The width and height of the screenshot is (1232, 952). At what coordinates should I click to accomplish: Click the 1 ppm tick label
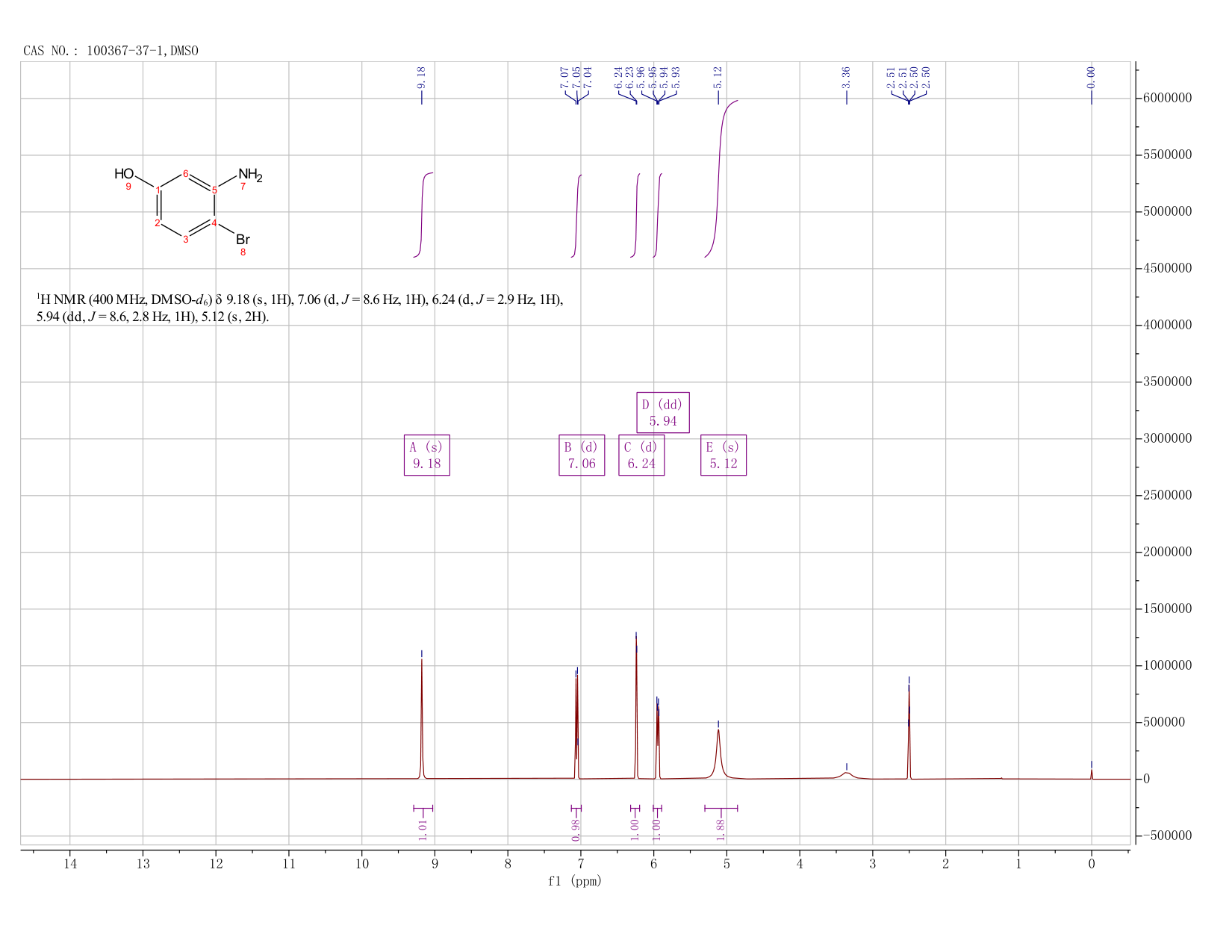(x=1018, y=863)
